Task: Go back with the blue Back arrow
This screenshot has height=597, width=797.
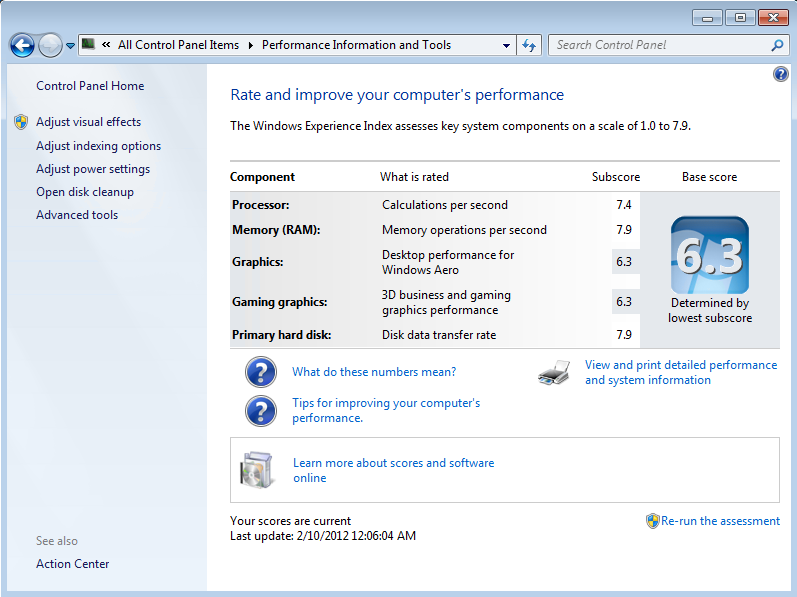Action: (x=22, y=46)
